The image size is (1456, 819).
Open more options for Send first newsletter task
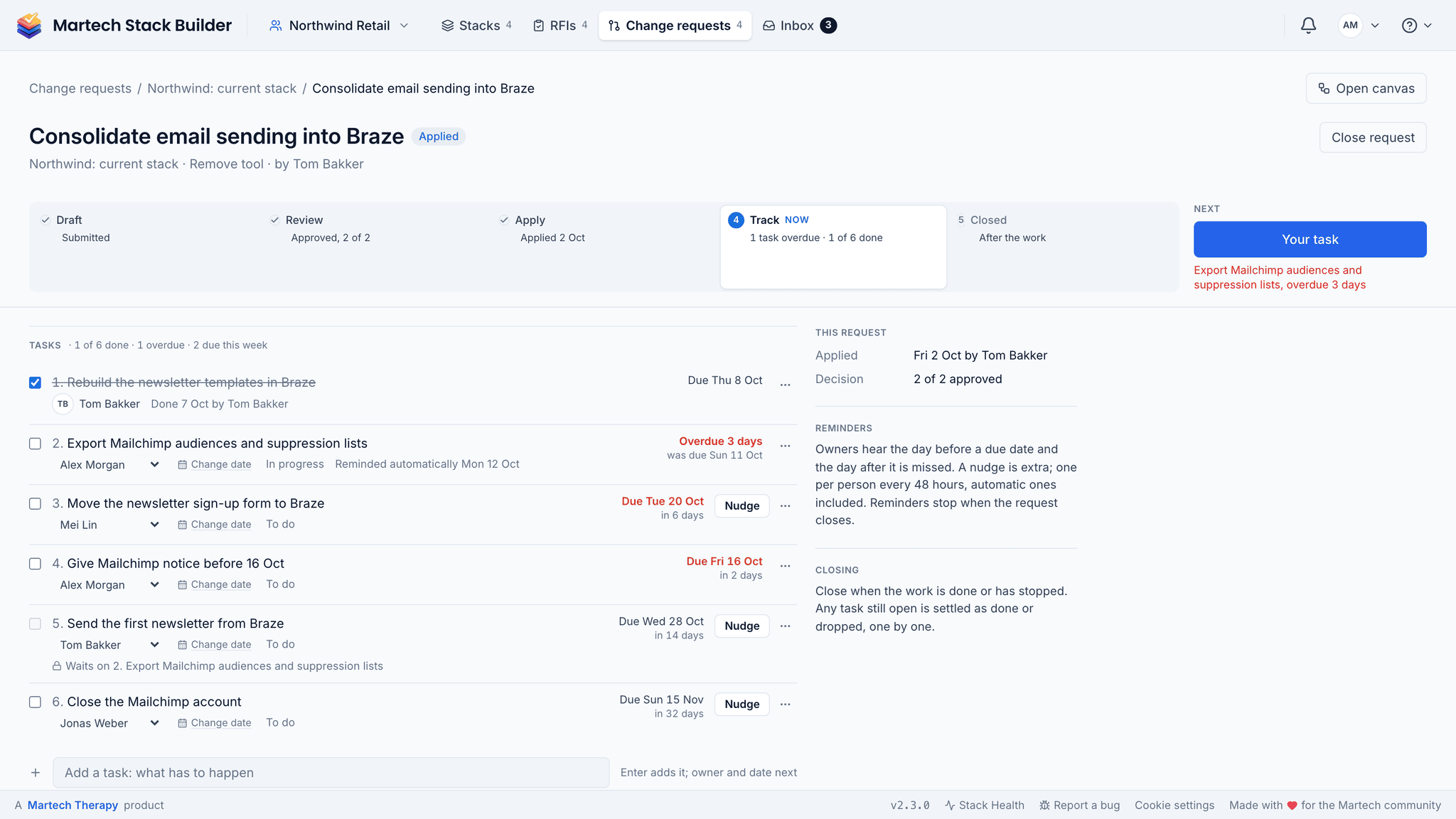[785, 626]
